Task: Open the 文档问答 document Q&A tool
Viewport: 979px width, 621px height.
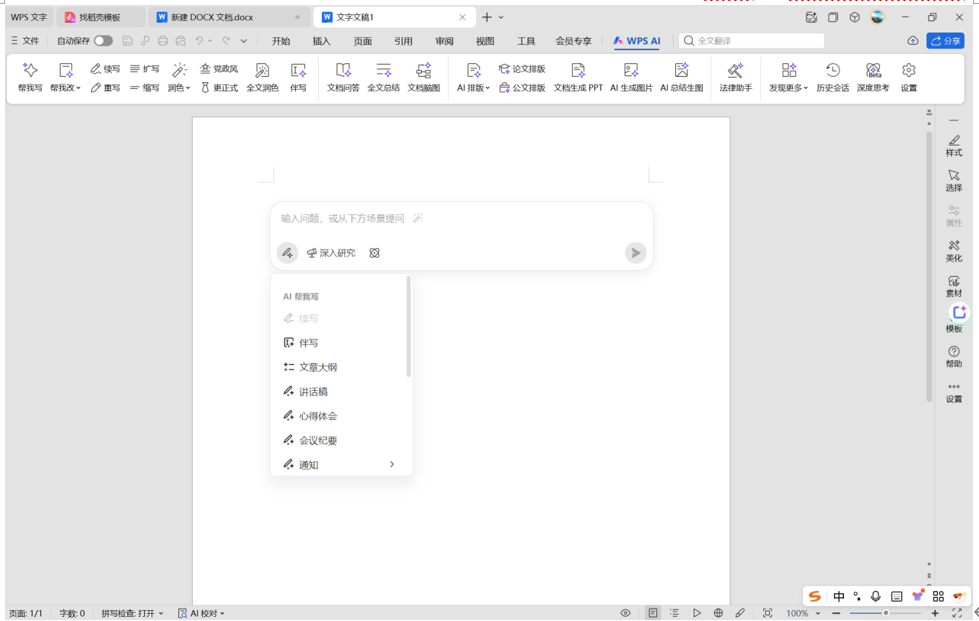Action: (343, 77)
